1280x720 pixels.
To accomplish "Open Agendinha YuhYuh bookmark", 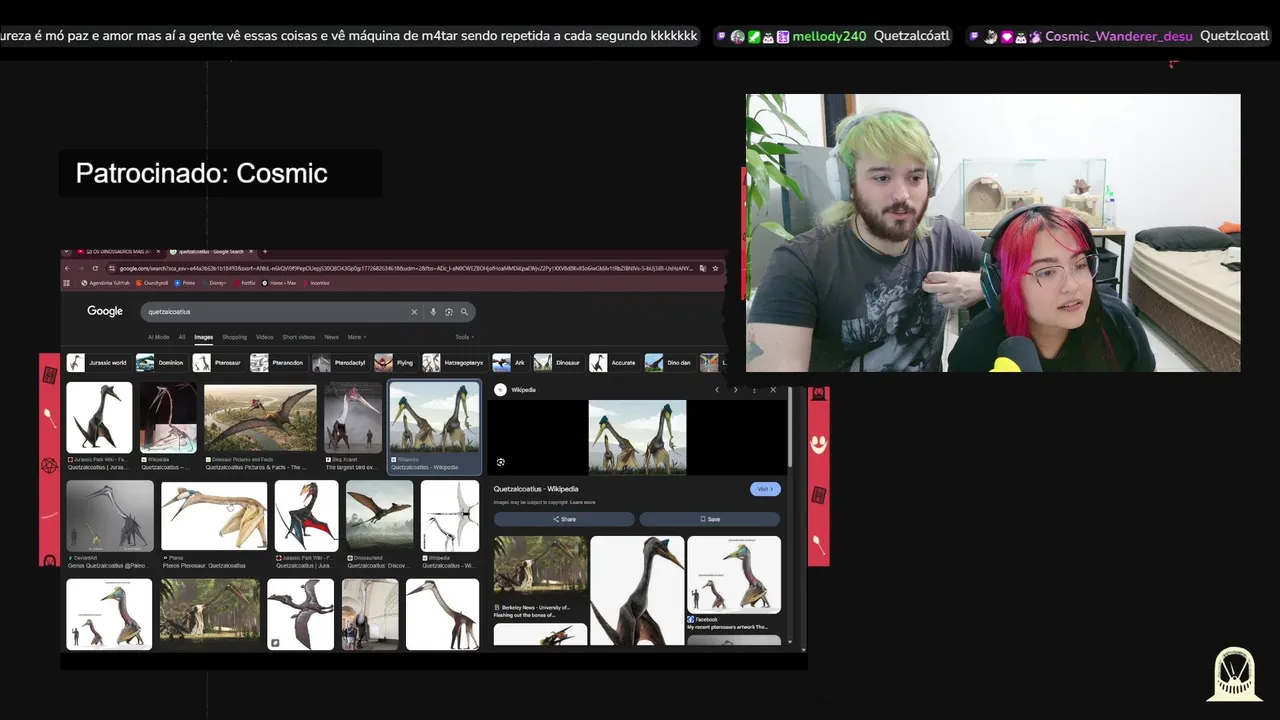I will 106,283.
